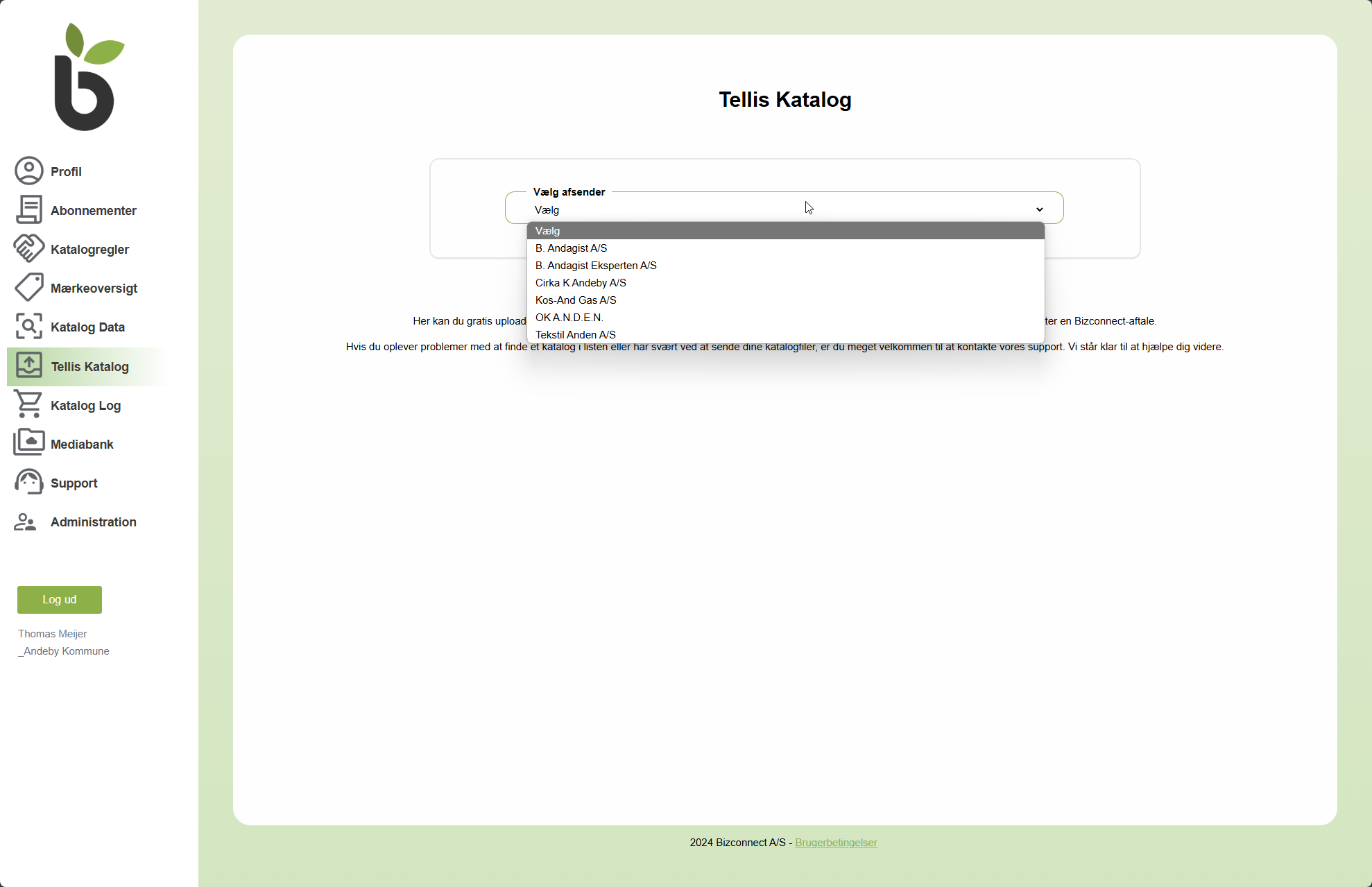
Task: Go to Tellis Katalog menu item
Action: (x=89, y=367)
